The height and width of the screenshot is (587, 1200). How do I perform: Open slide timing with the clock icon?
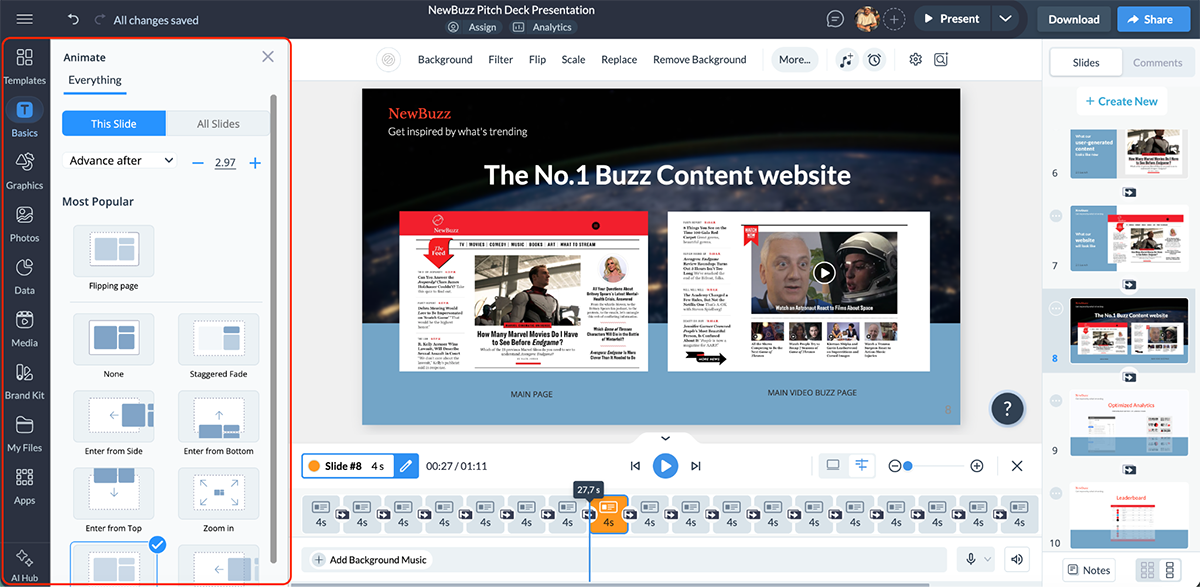tap(875, 59)
